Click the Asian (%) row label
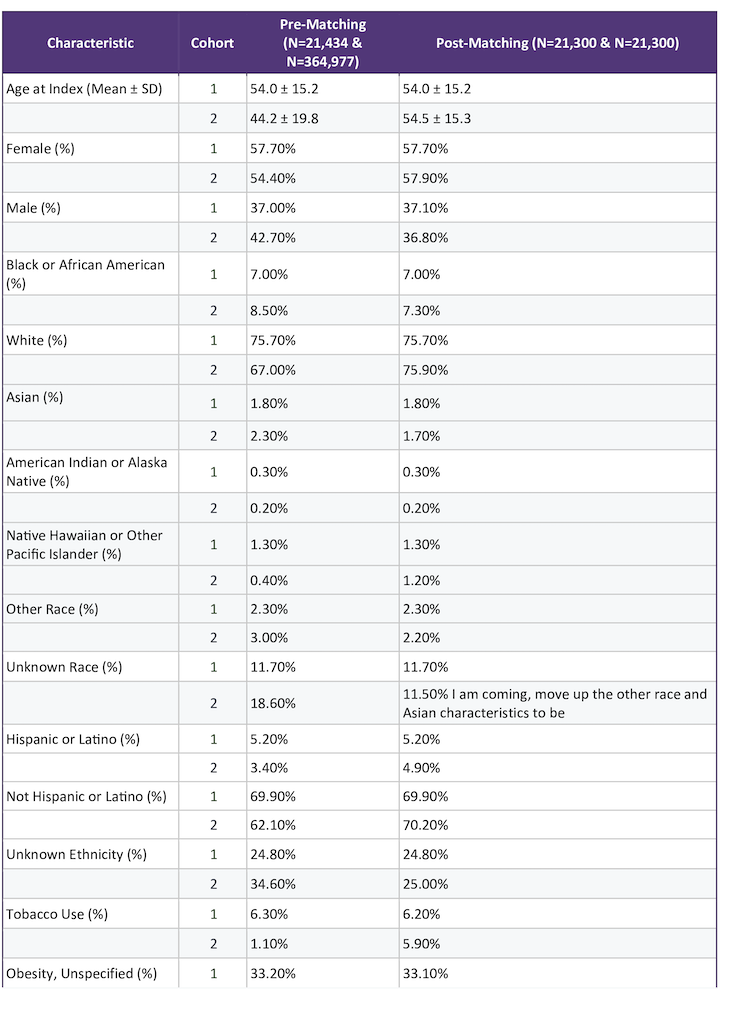 click(x=34, y=397)
